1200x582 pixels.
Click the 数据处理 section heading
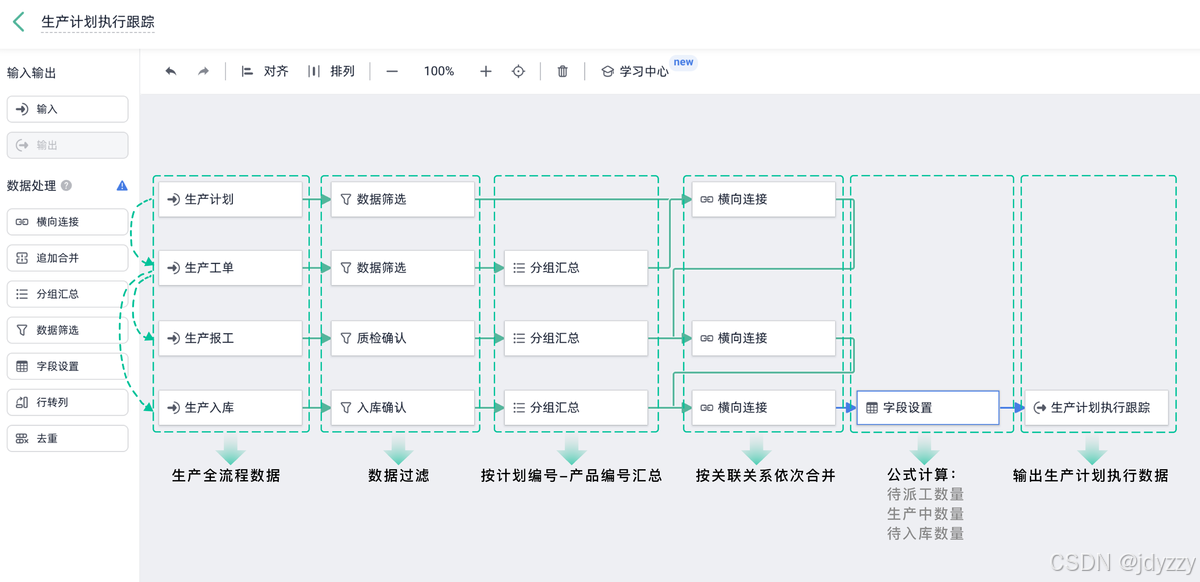[31, 186]
